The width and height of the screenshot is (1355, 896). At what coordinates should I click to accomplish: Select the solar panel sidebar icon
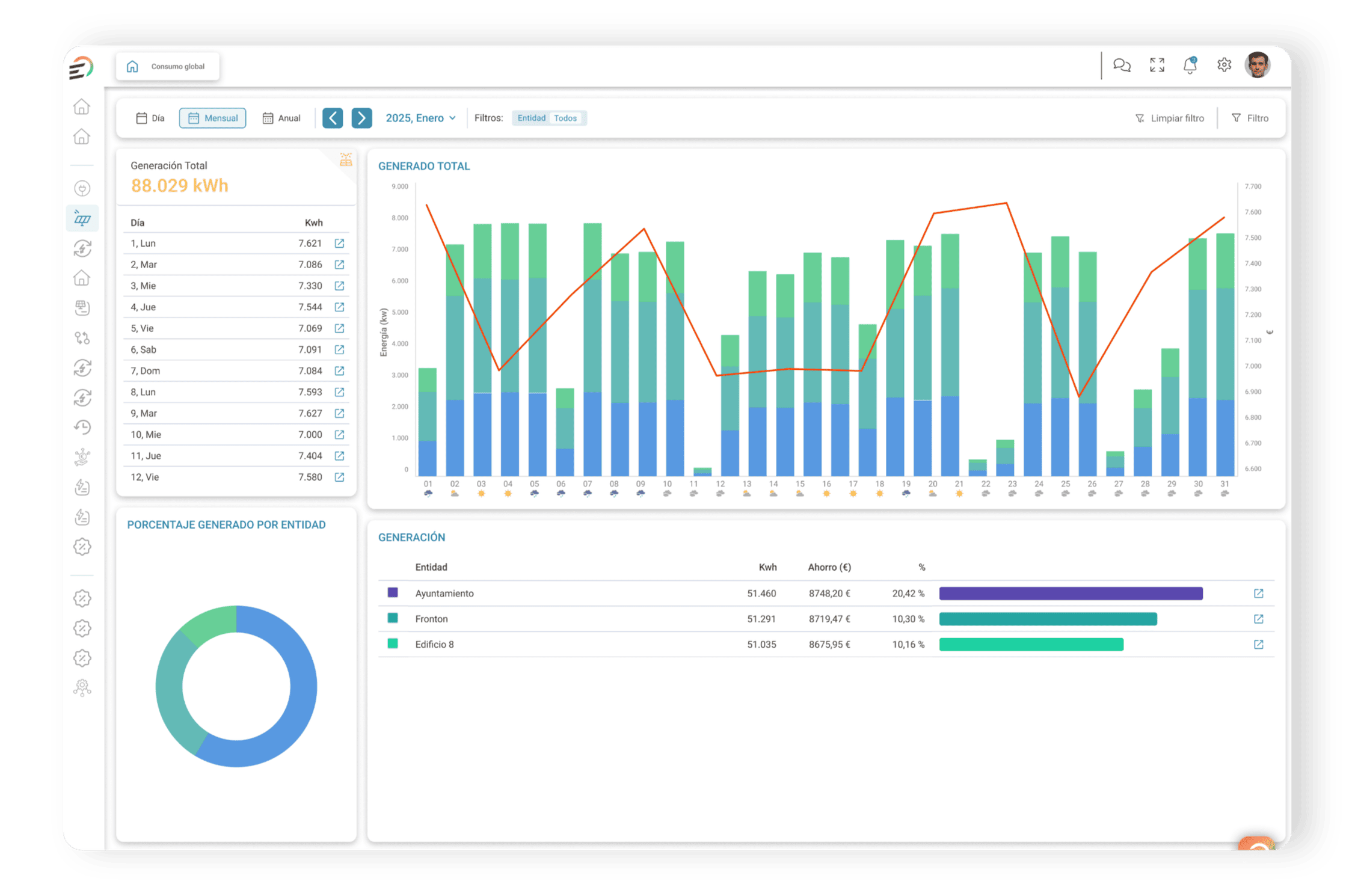click(x=82, y=218)
